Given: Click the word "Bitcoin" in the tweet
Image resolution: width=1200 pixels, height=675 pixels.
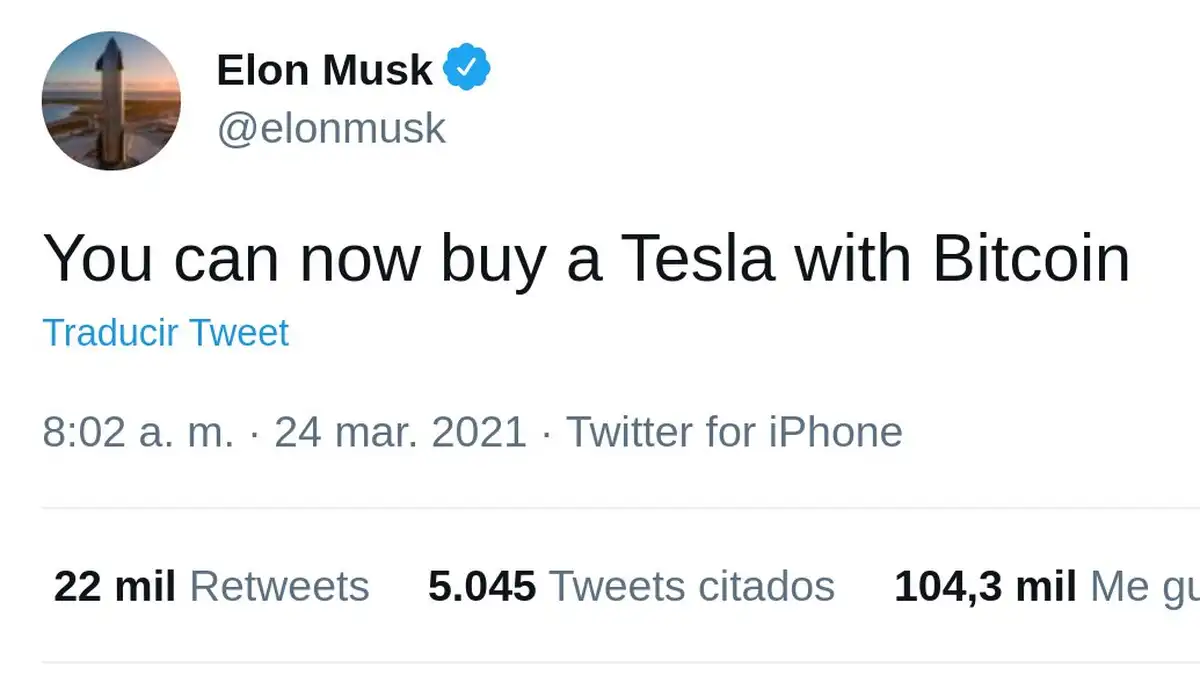Looking at the screenshot, I should 1031,258.
